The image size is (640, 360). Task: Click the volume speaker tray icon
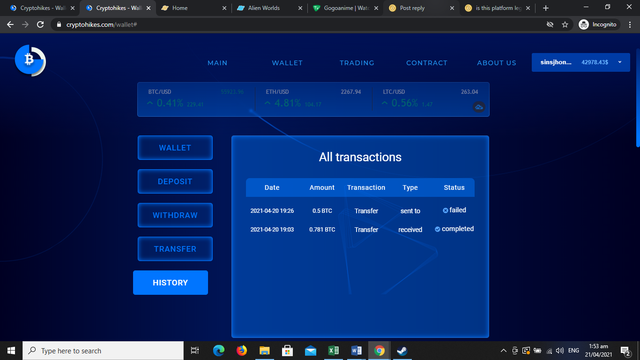click(560, 351)
